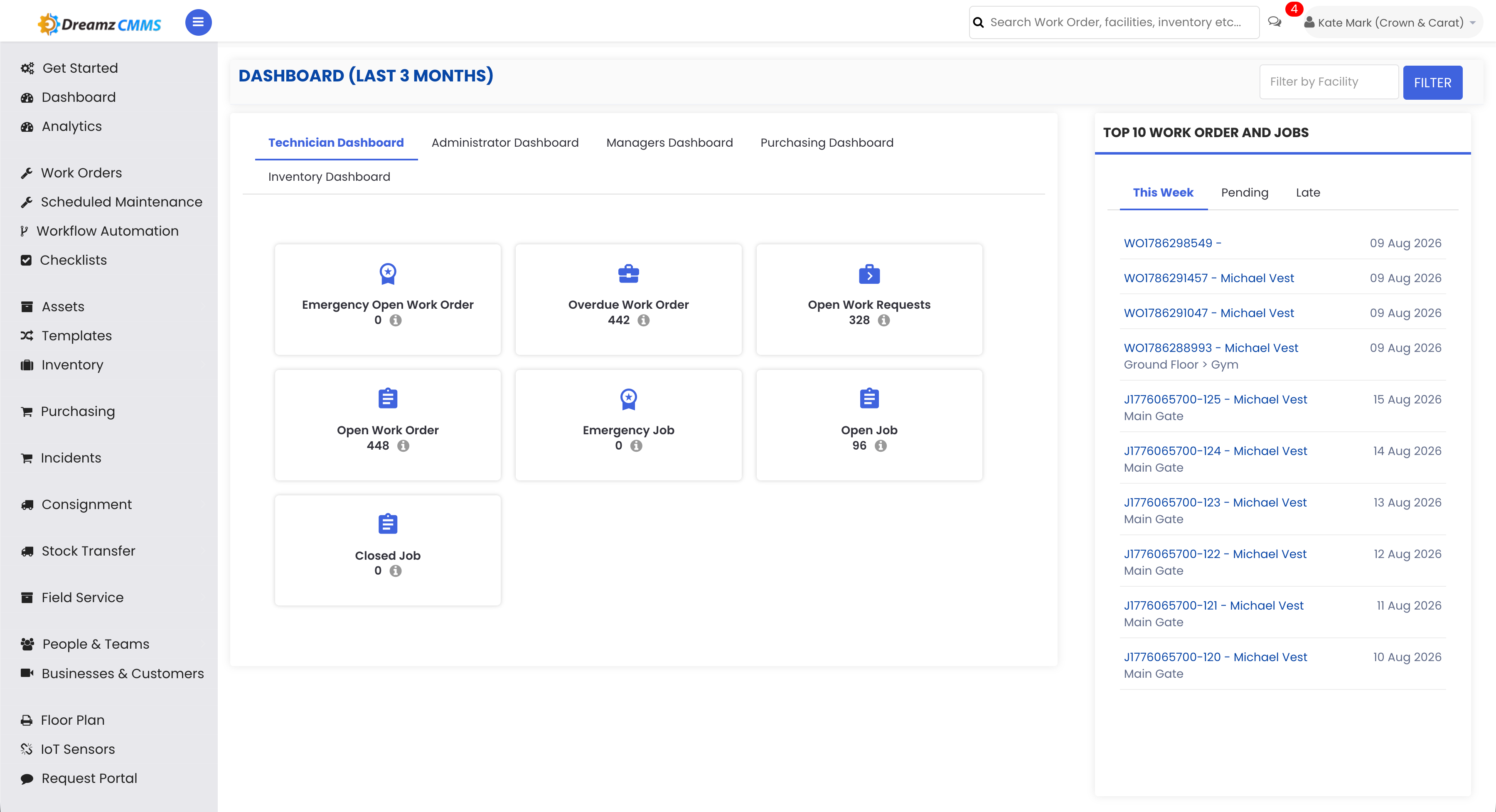The width and height of the screenshot is (1496, 812).
Task: Click the FILTER button
Action: tap(1433, 82)
